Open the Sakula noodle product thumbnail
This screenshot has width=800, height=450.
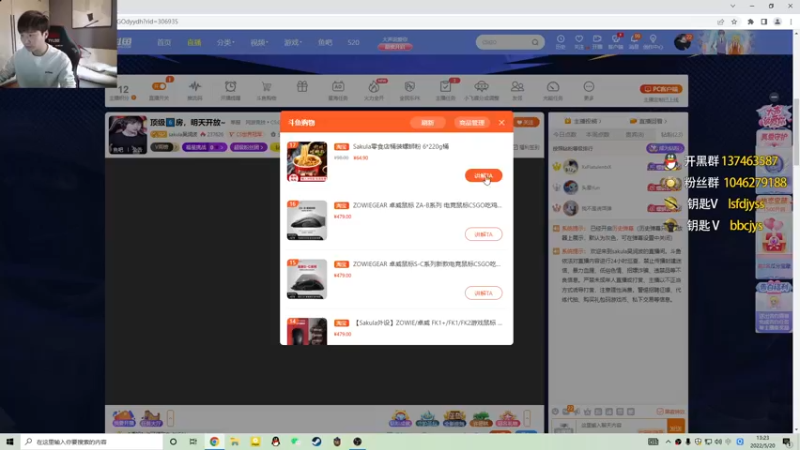pyautogui.click(x=307, y=162)
